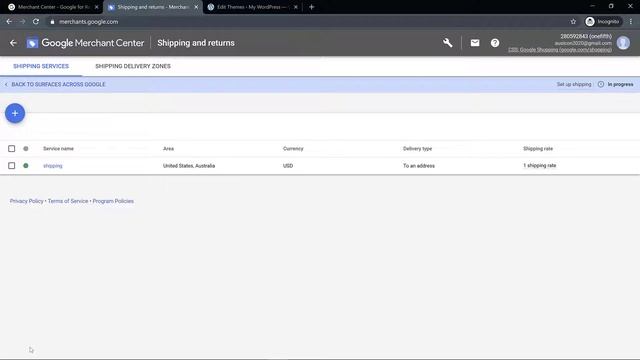This screenshot has width=640, height=360.
Task: Click the United States, Australia cell
Action: coord(189,166)
